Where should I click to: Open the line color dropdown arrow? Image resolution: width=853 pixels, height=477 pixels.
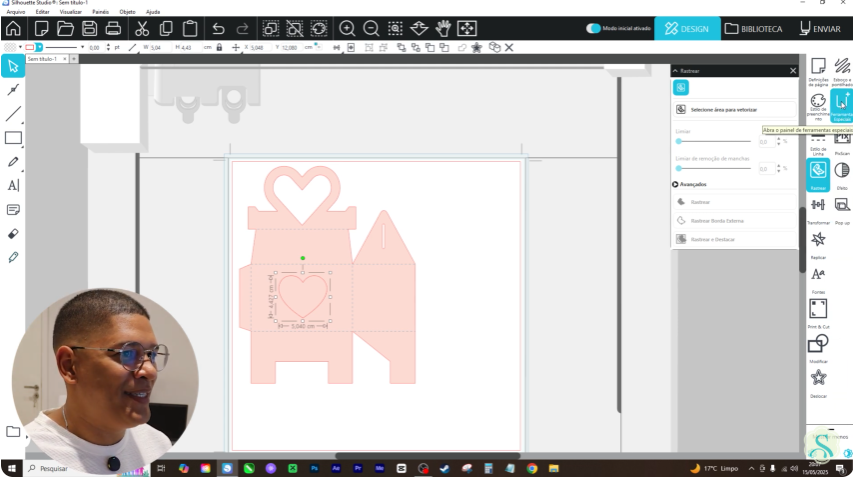[39, 47]
